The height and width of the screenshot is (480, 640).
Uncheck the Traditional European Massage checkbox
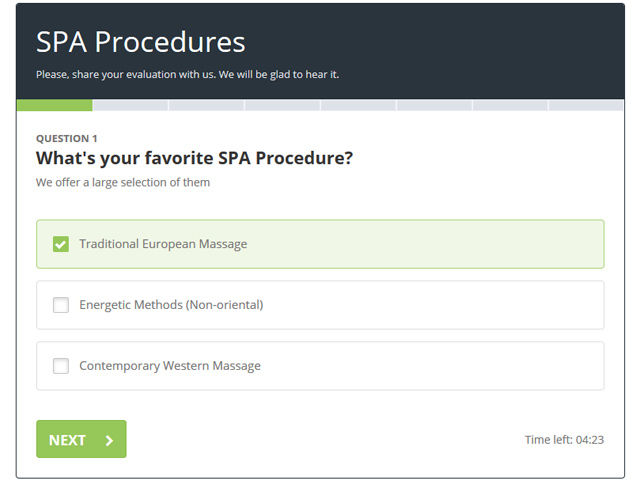(61, 244)
